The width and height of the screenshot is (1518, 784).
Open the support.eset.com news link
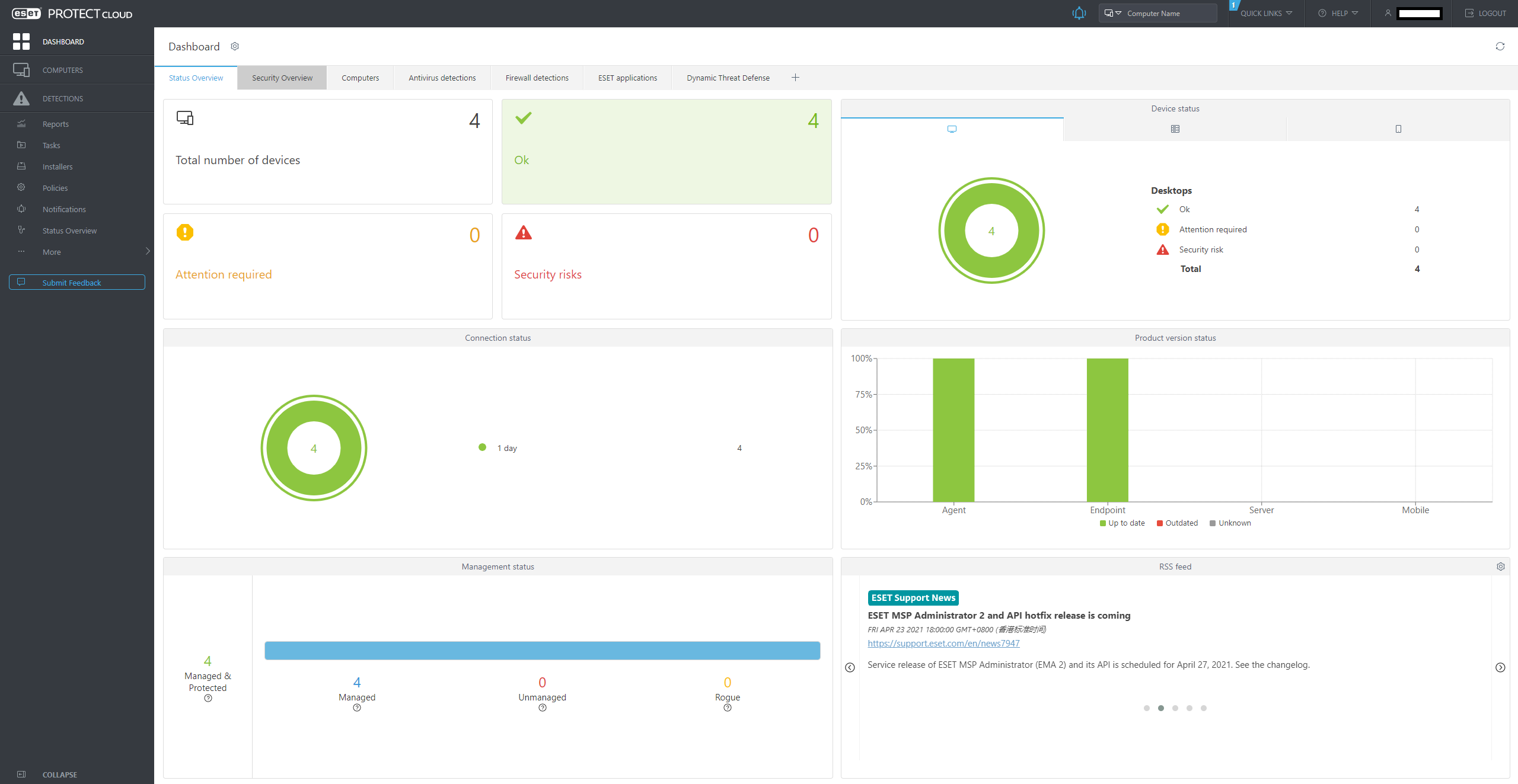tap(943, 643)
